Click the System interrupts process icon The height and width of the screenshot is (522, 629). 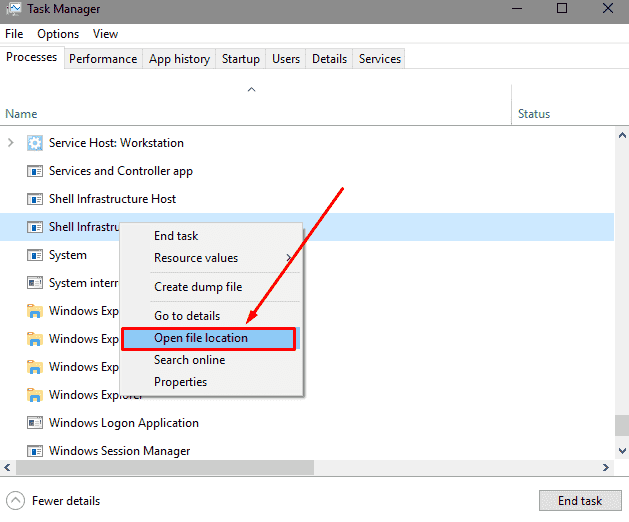tap(35, 283)
